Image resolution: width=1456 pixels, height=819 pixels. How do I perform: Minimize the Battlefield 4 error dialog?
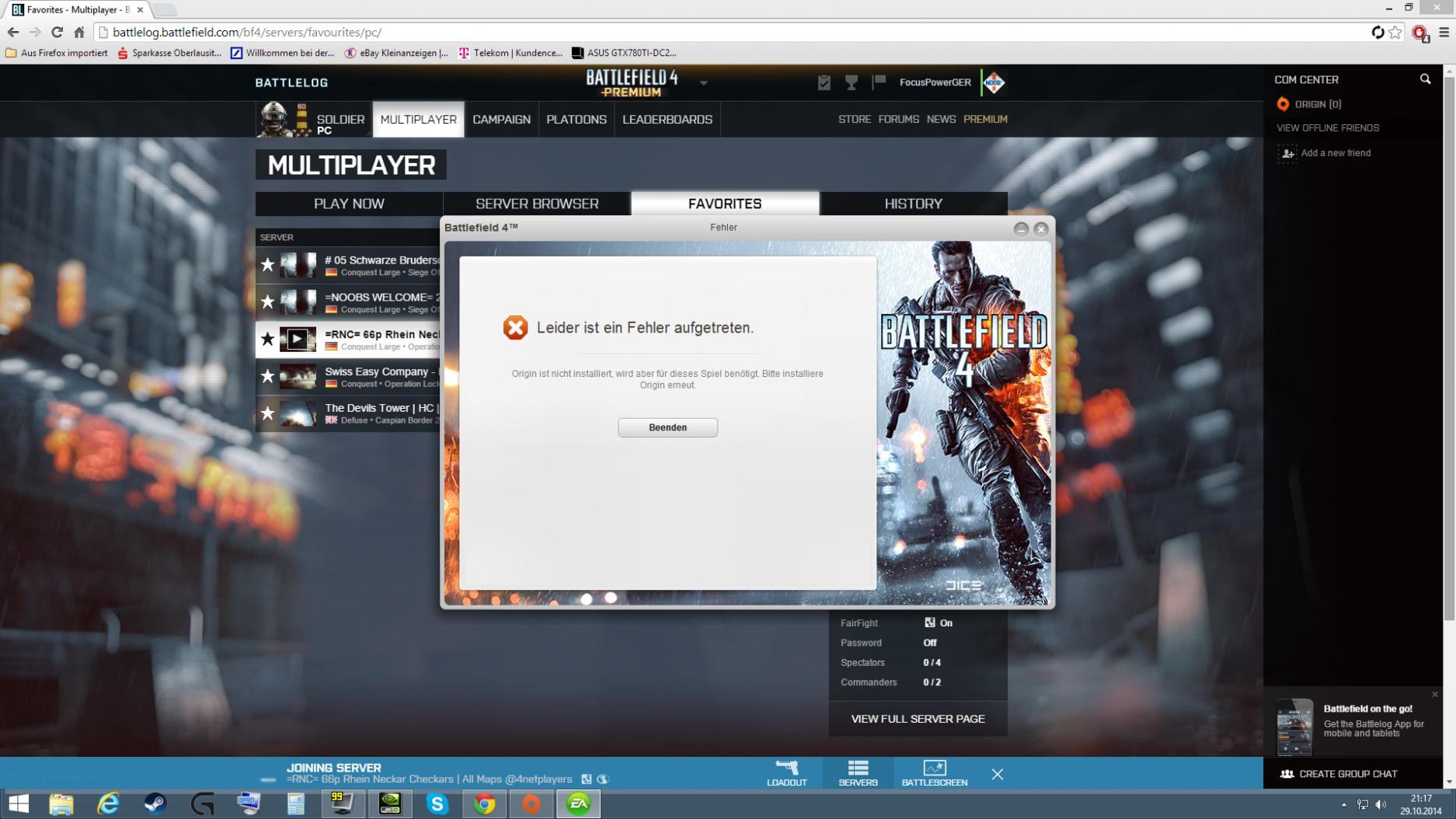point(1021,228)
